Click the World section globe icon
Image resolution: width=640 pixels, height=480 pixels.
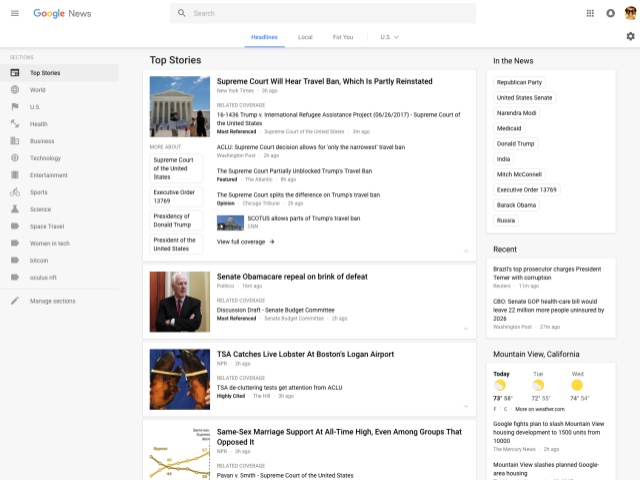(x=15, y=90)
